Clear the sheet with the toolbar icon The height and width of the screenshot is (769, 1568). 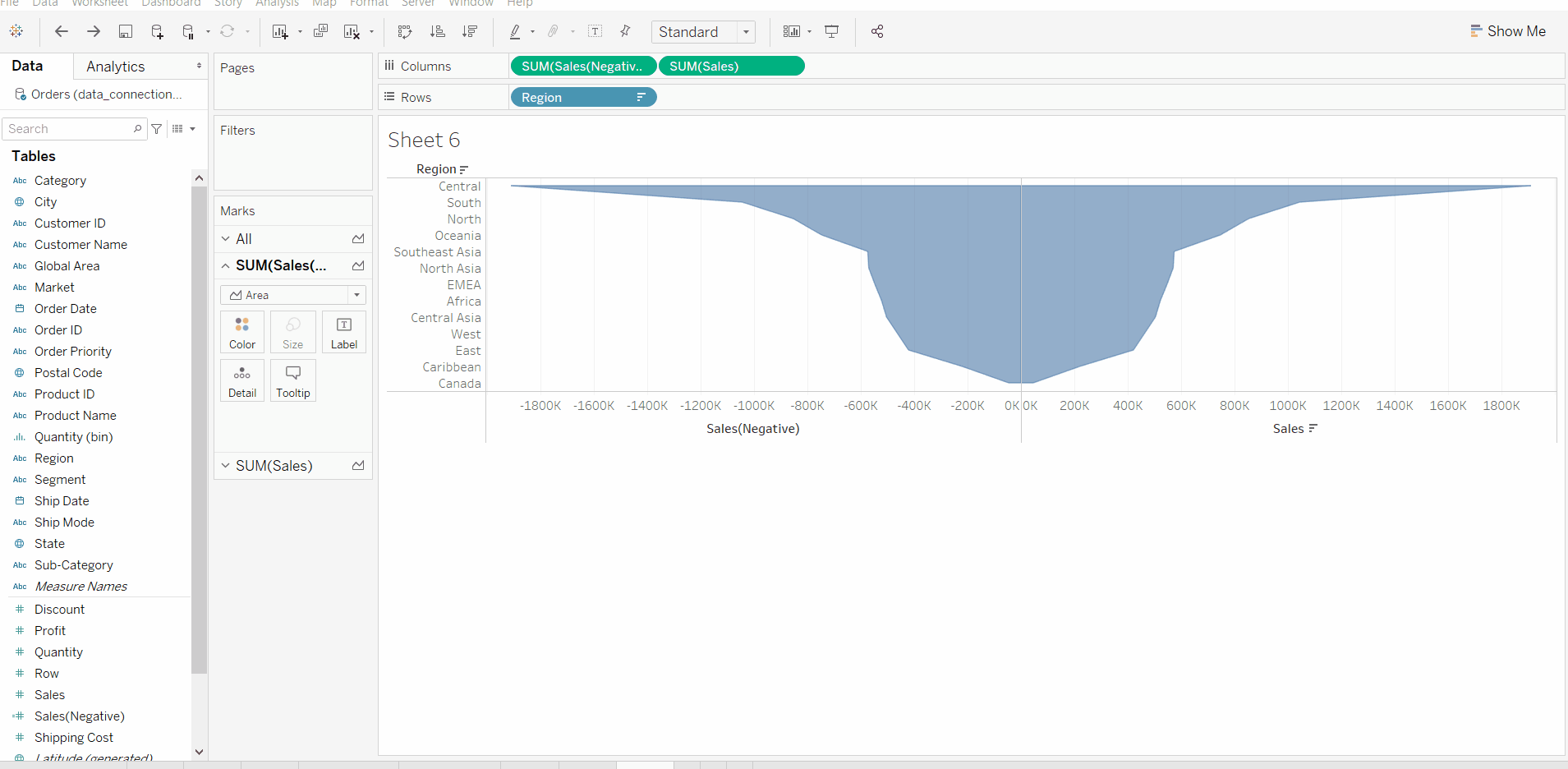point(352,31)
